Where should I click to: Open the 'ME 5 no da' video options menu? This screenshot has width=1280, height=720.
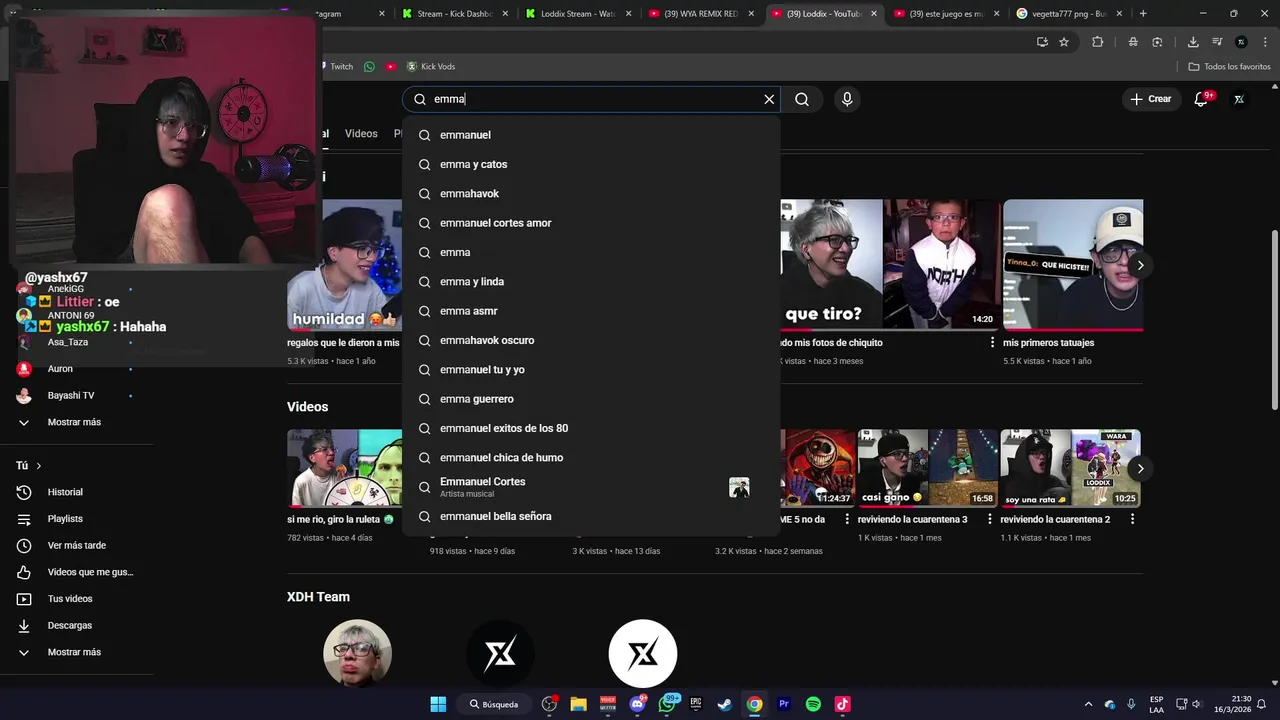tap(847, 519)
